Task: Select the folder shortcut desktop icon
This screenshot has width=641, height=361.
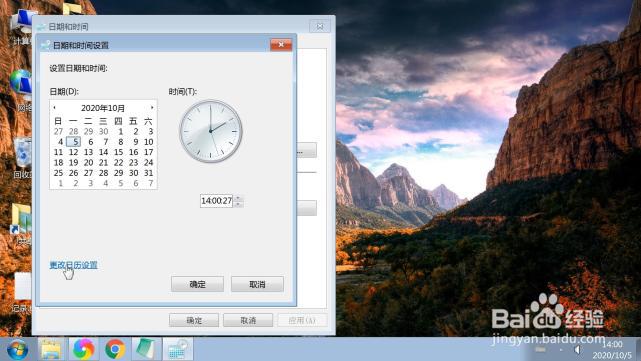Action: pyautogui.click(x=22, y=225)
